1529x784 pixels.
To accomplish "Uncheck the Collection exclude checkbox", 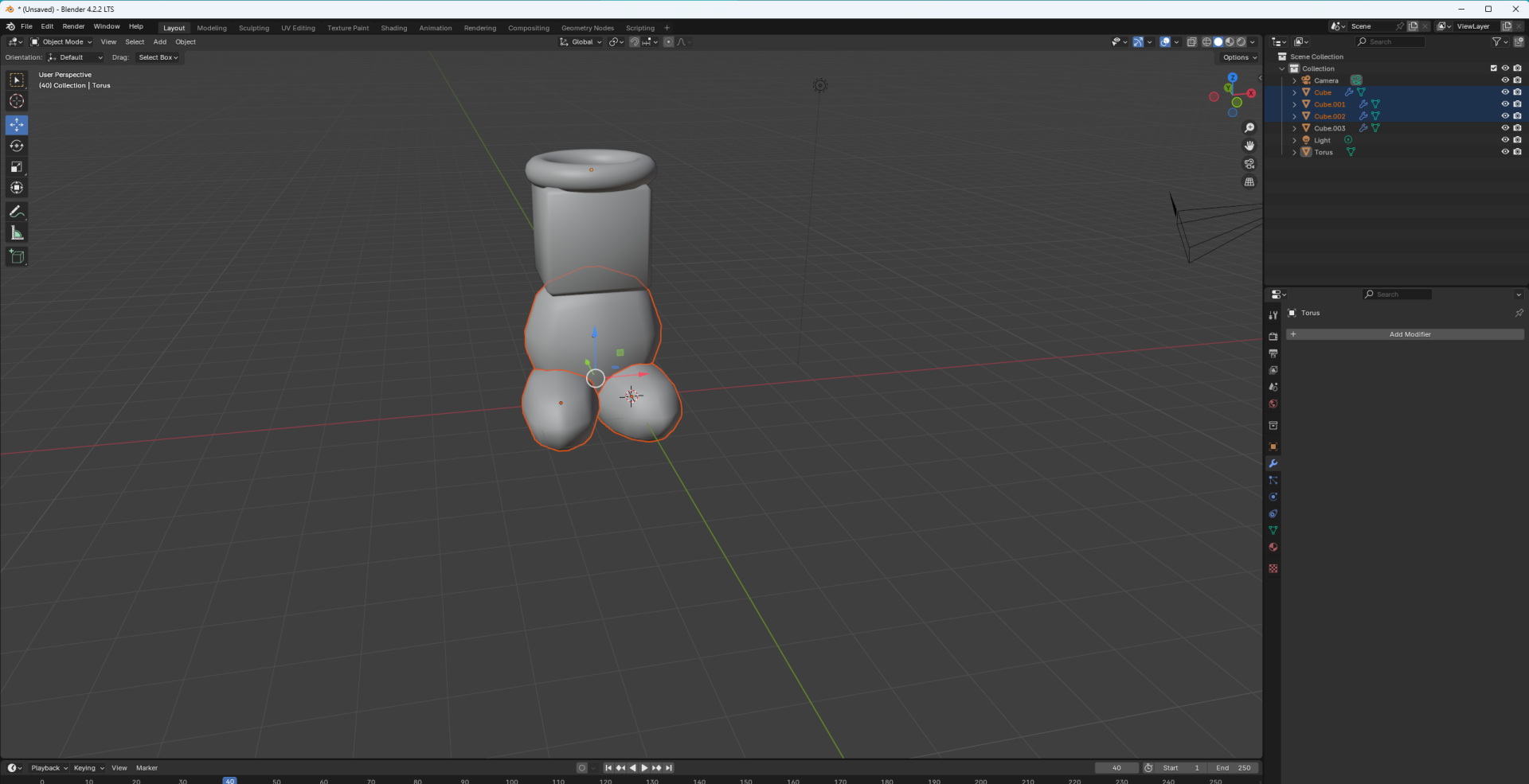I will (1493, 68).
